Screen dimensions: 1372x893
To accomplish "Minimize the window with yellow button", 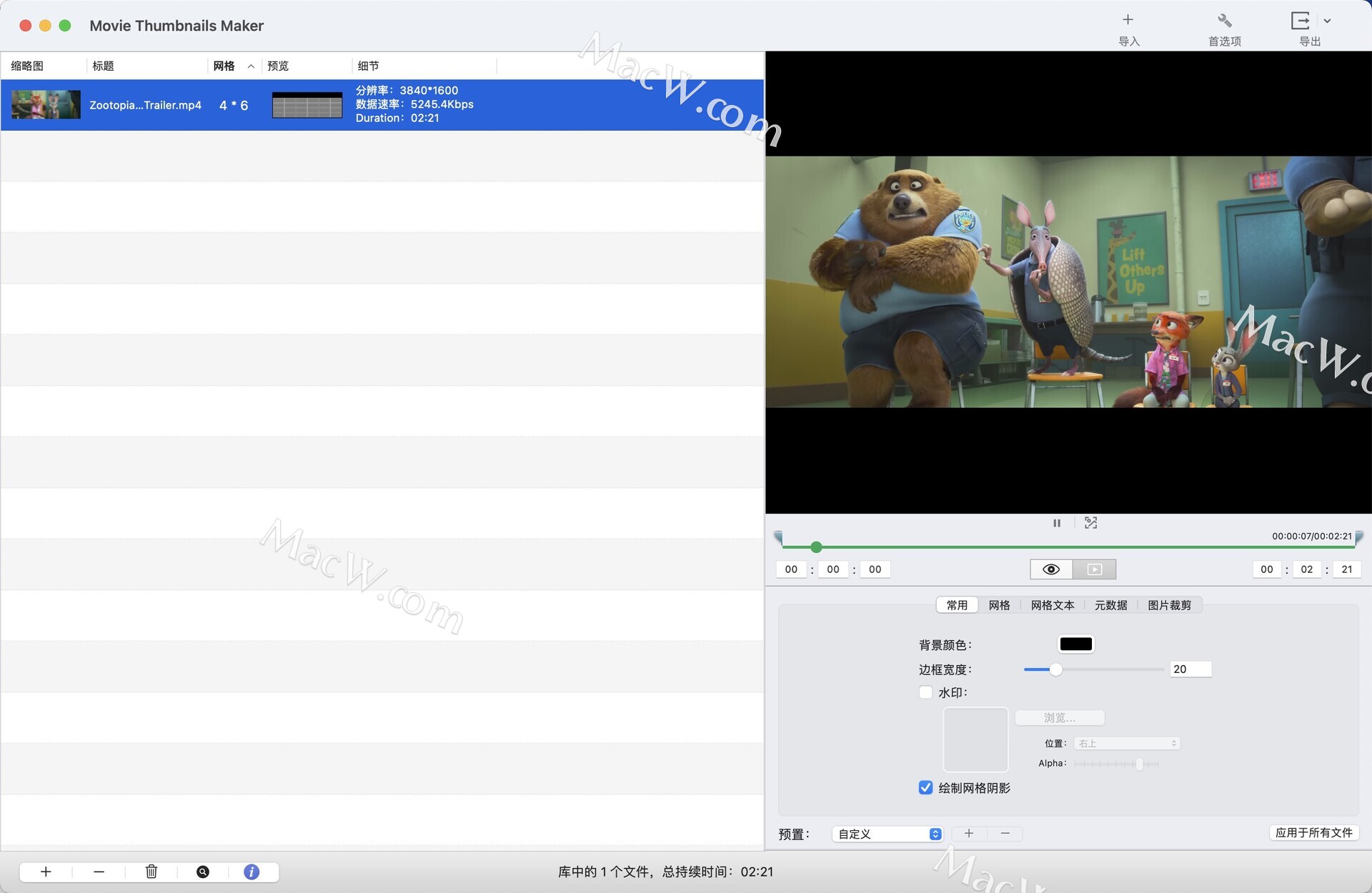I will coord(45,26).
